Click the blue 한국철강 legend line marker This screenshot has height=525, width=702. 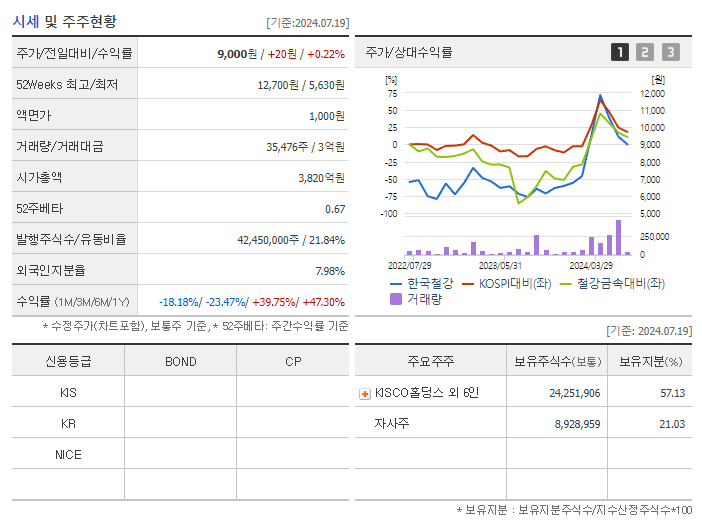click(x=396, y=284)
